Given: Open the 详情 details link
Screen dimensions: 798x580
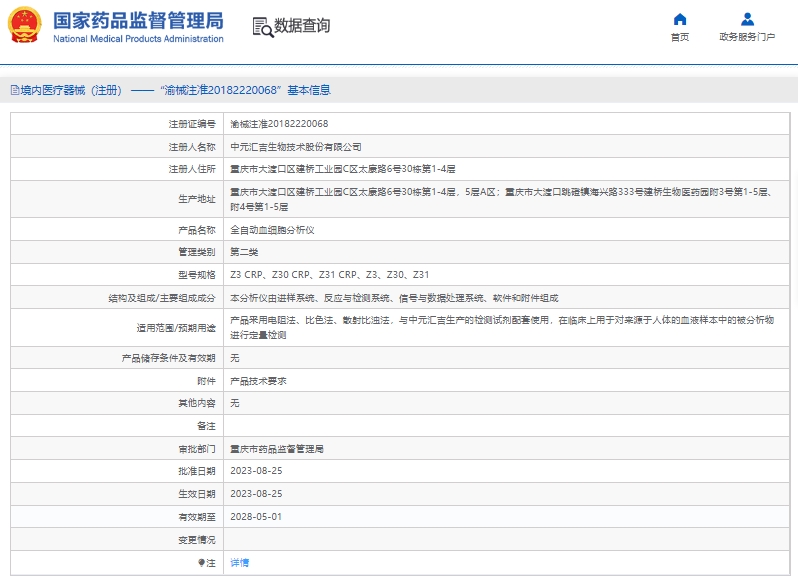Looking at the screenshot, I should [x=240, y=563].
